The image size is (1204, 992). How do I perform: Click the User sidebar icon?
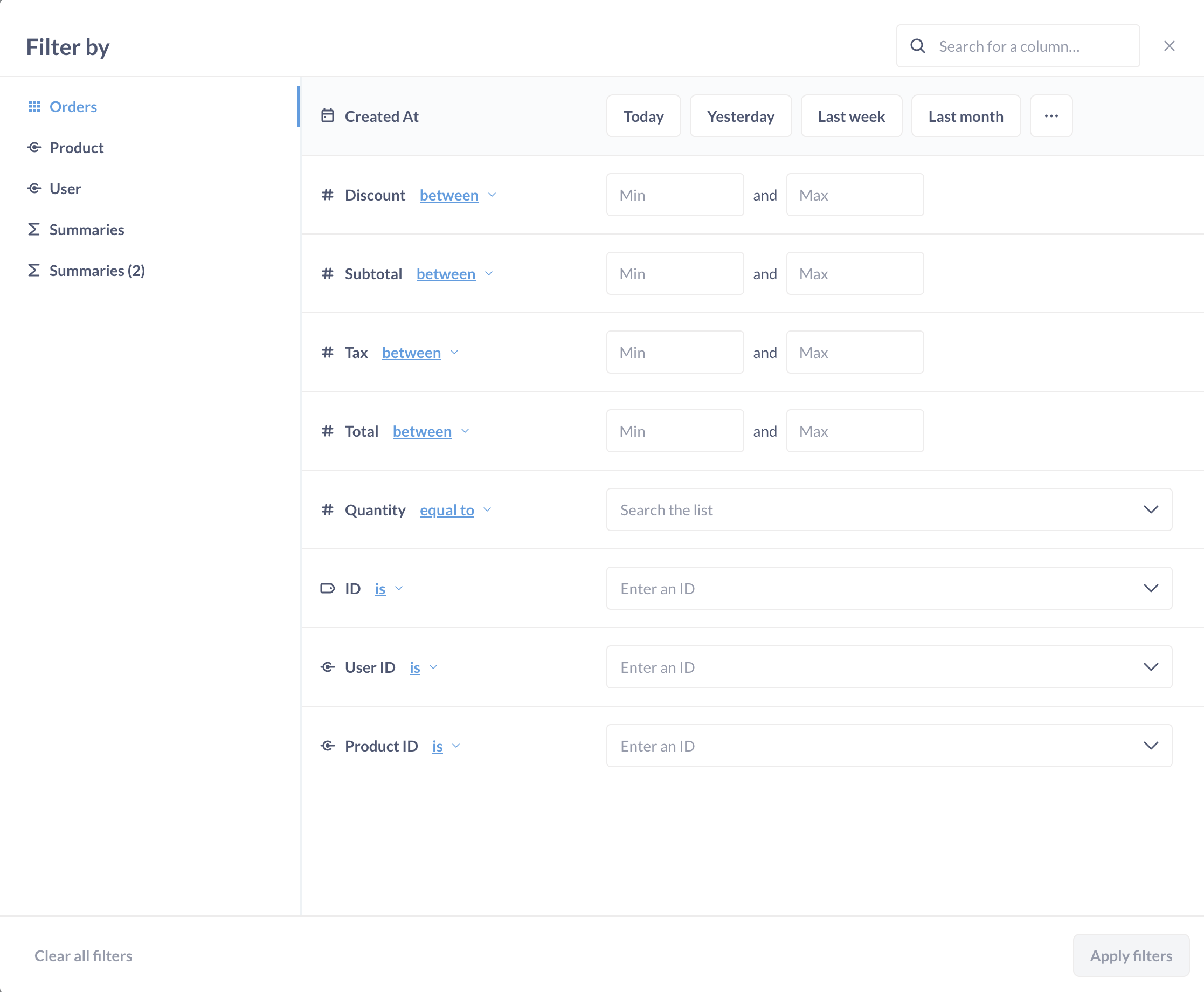(34, 188)
